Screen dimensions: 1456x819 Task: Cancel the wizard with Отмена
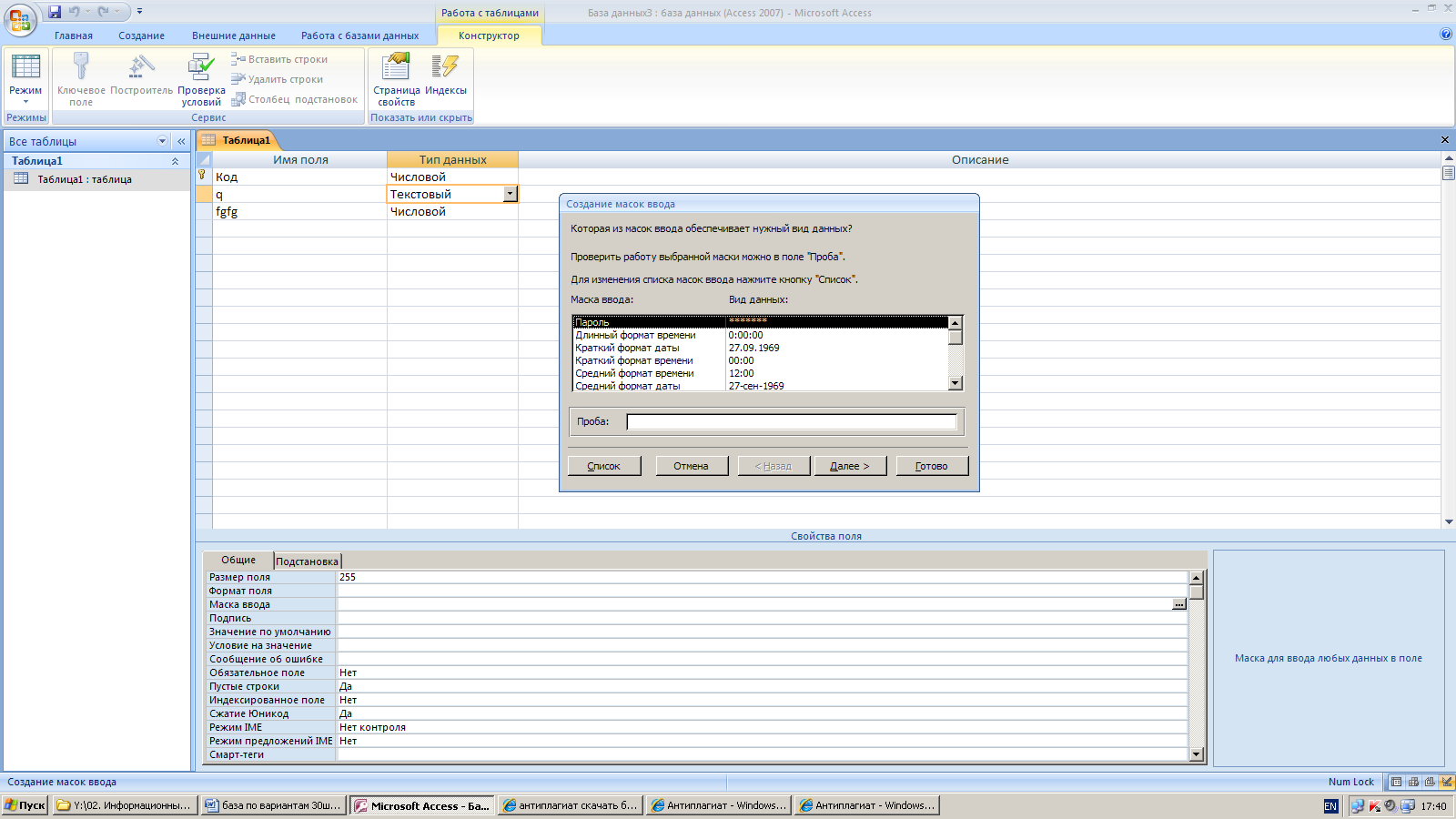[x=691, y=466]
